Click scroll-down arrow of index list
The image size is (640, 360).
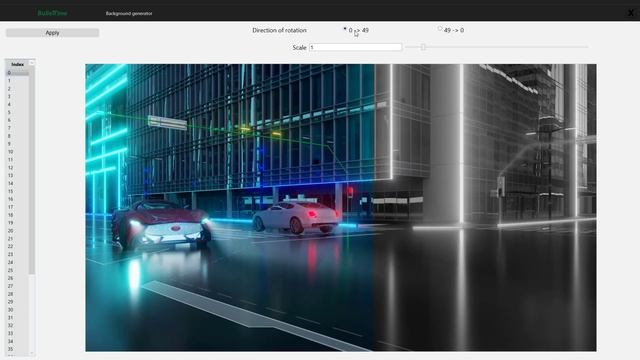(32, 353)
